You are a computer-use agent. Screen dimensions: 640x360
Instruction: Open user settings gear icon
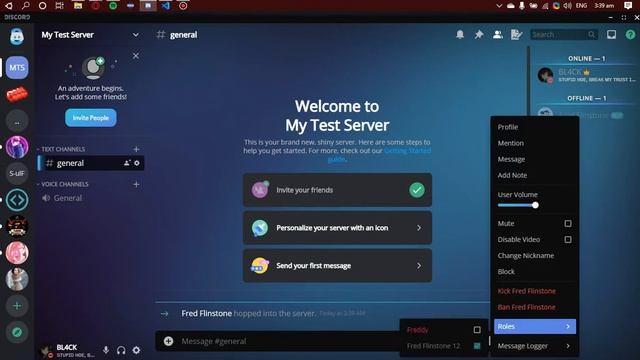[x=136, y=350]
